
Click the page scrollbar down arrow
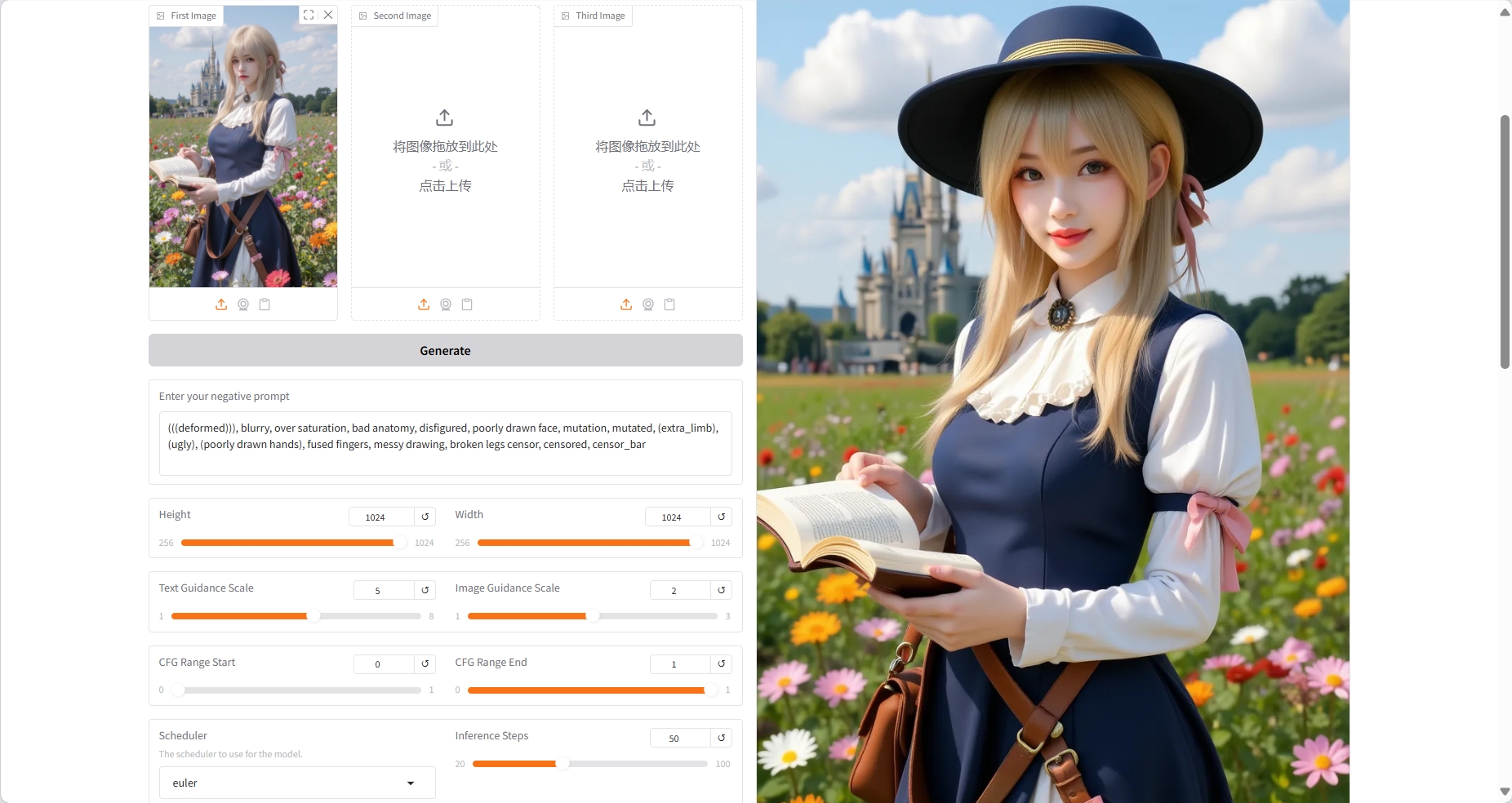(x=1505, y=792)
